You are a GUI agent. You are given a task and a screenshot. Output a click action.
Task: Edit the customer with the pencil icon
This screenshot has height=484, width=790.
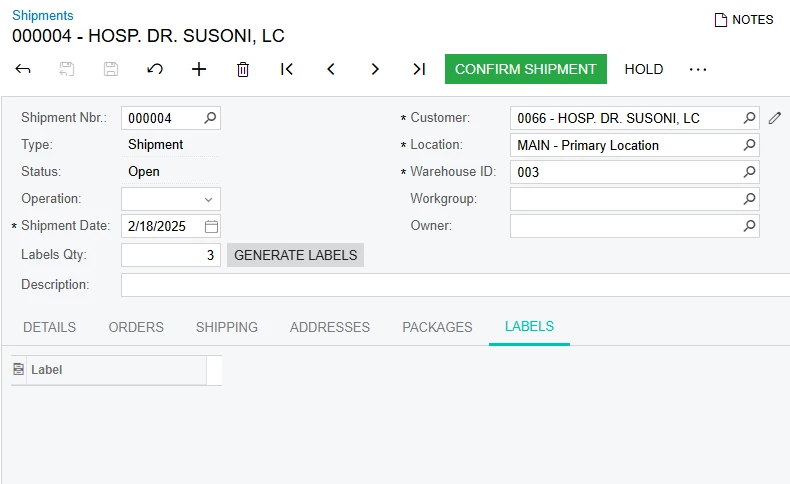click(x=774, y=118)
